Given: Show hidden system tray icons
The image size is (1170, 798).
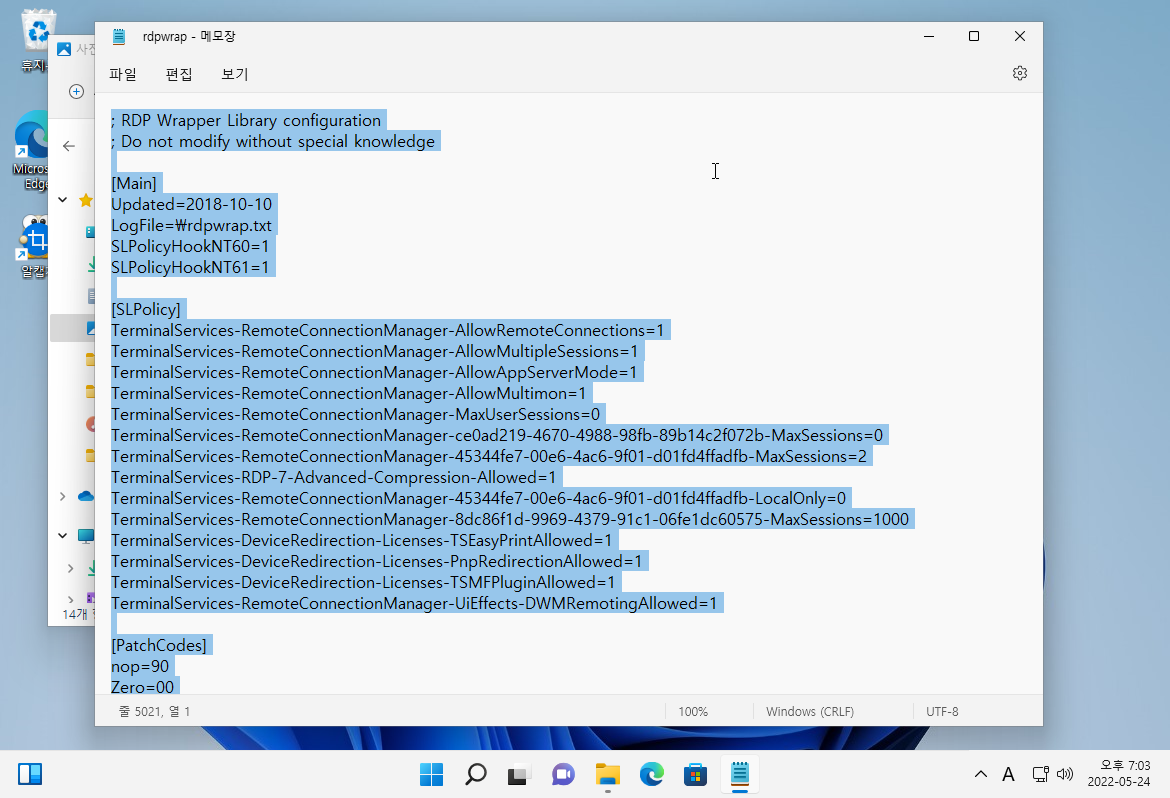Looking at the screenshot, I should [980, 774].
